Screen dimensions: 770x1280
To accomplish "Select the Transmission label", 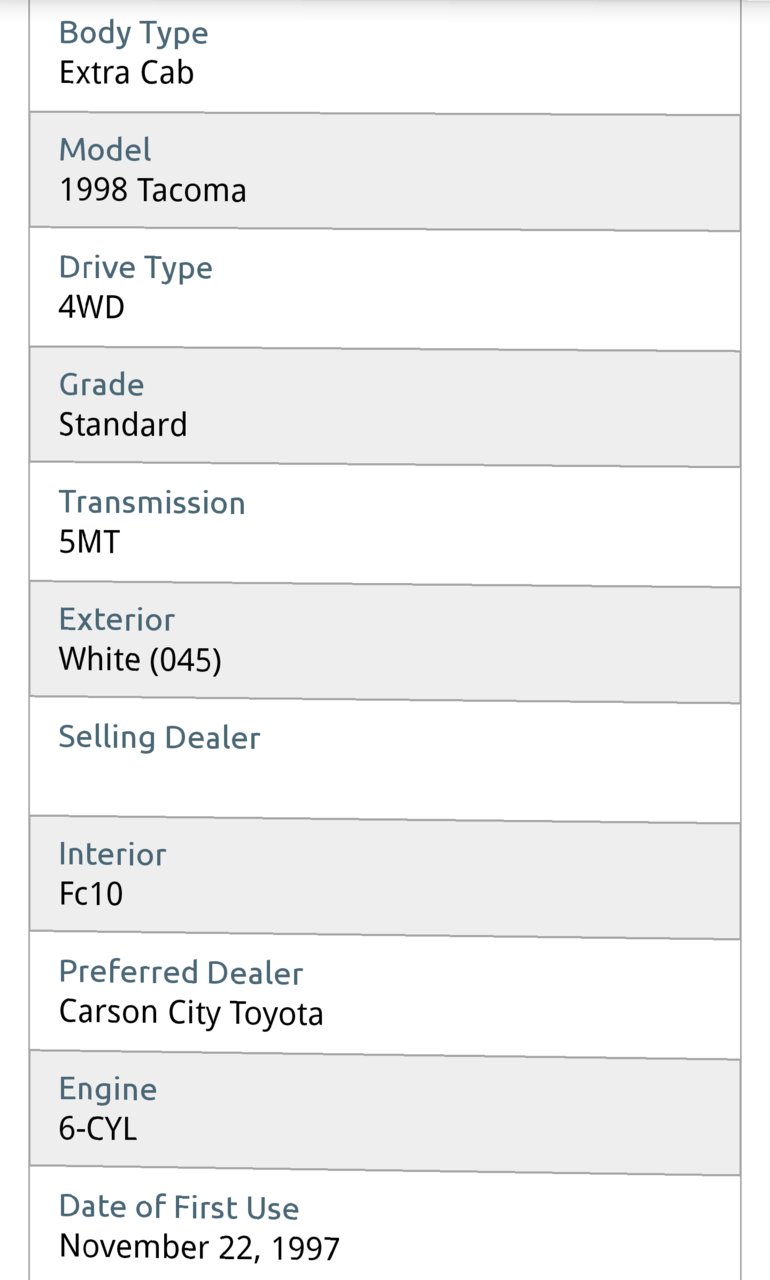I will [151, 502].
